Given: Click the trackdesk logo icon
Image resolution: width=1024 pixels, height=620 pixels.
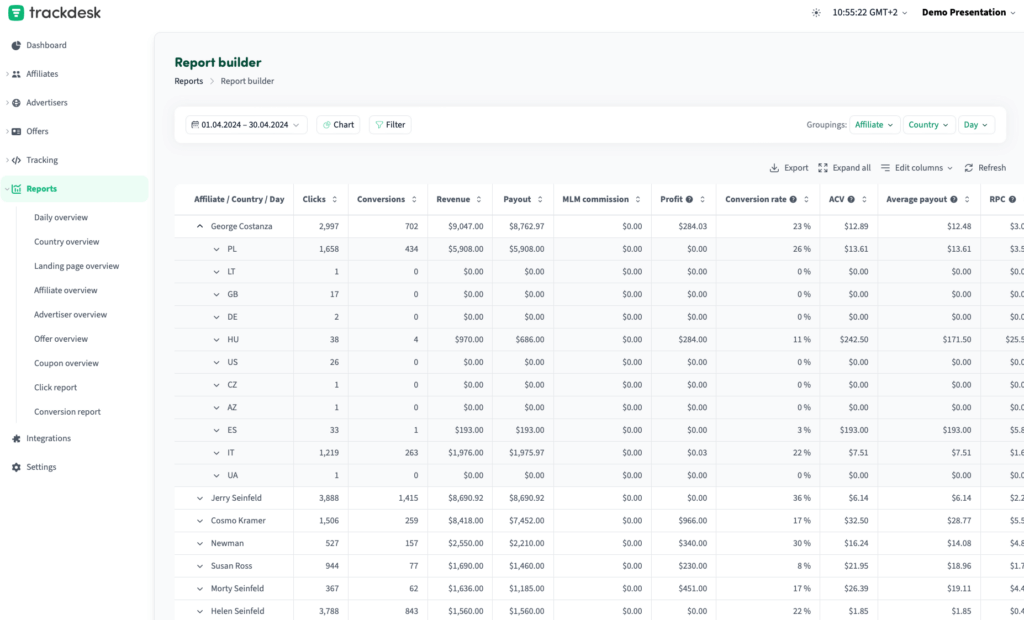Looking at the screenshot, I should click(16, 13).
